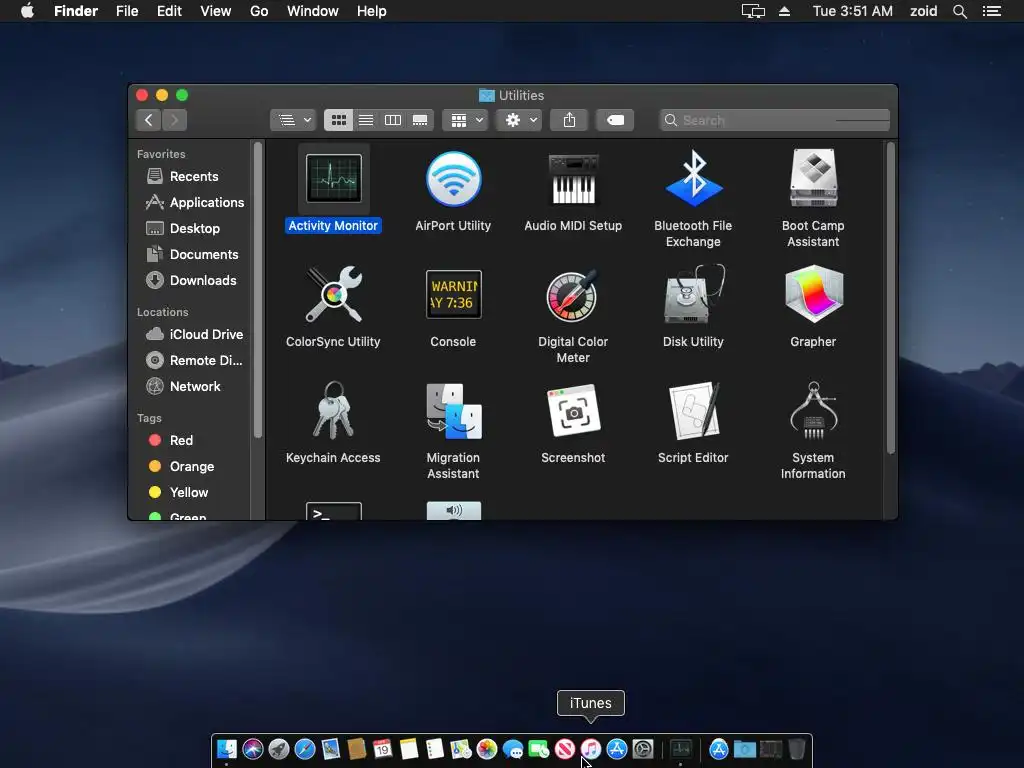Select Disk Utility icon
The image size is (1024, 768).
(x=694, y=294)
